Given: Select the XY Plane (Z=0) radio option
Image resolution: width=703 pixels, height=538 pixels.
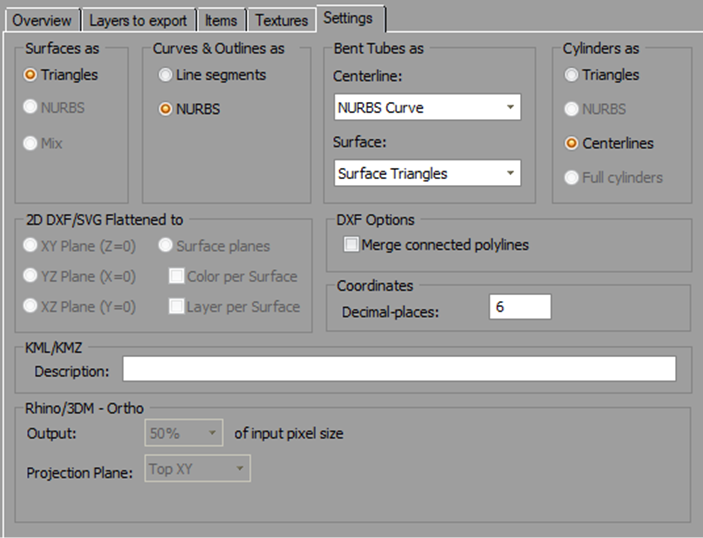Looking at the screenshot, I should coord(32,246).
